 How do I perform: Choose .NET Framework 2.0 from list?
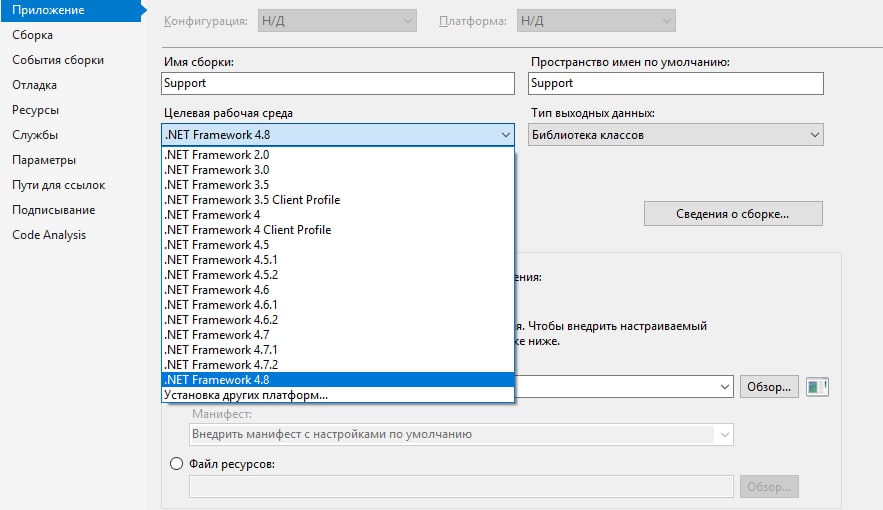click(338, 155)
